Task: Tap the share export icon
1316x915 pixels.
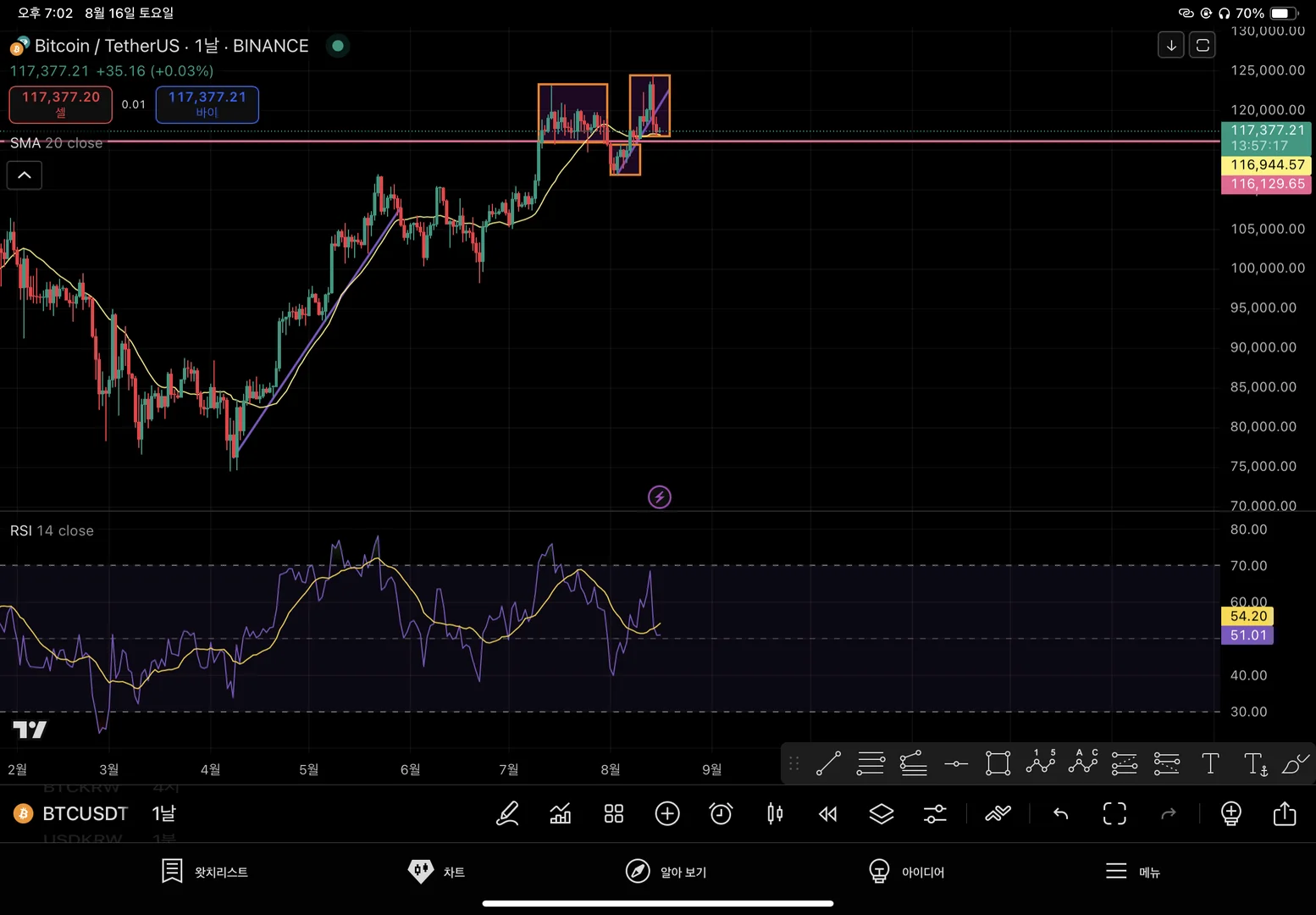Action: 1285,813
